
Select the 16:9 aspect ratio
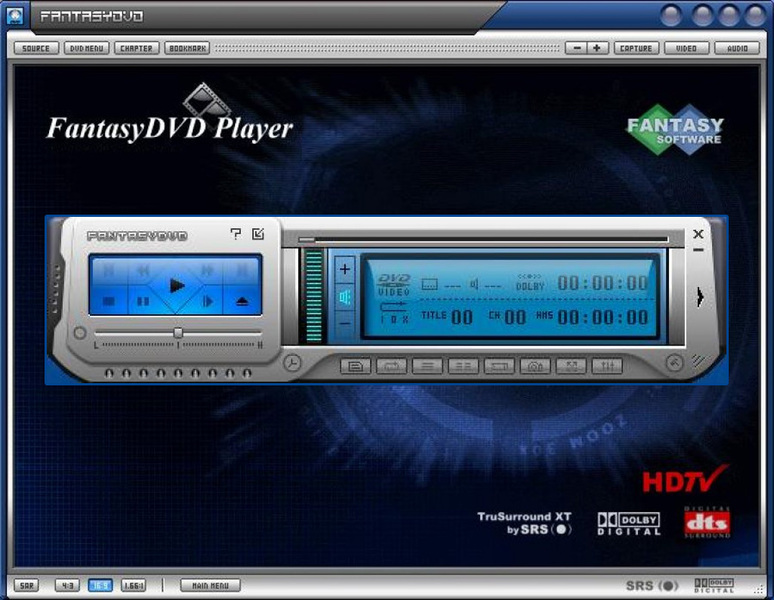[100, 586]
